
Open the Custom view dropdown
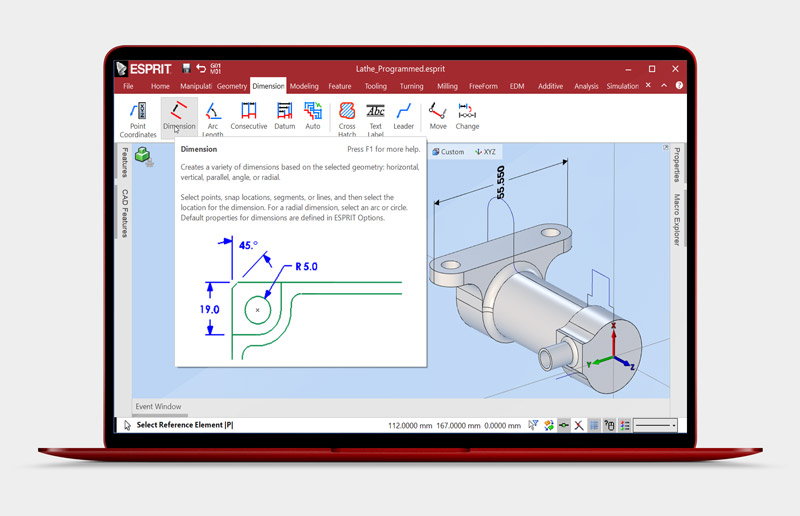click(448, 152)
